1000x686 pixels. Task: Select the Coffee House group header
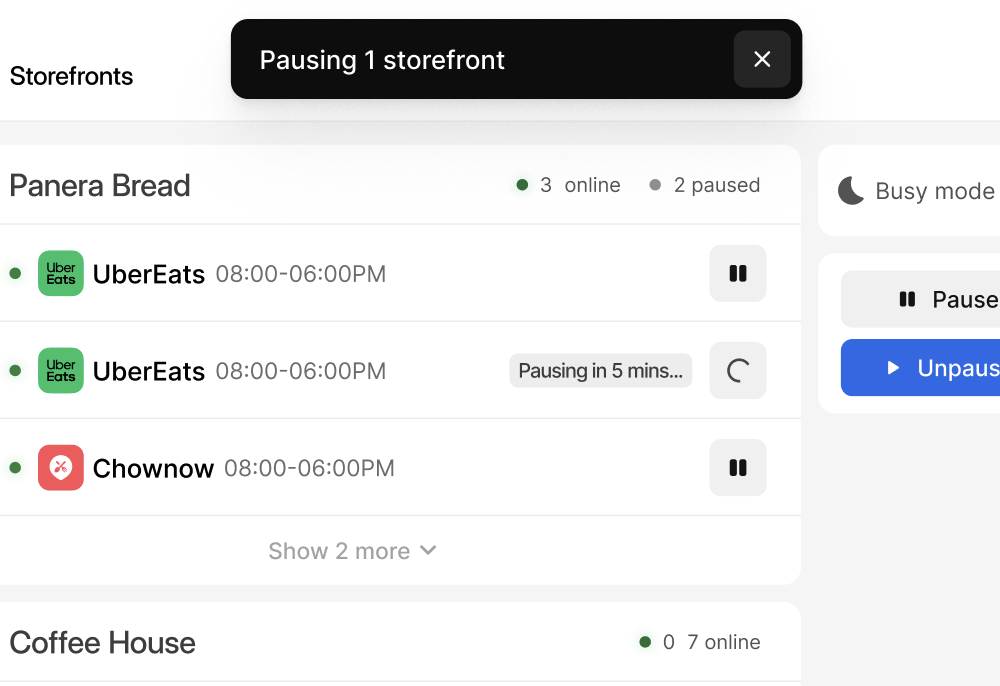(x=102, y=643)
